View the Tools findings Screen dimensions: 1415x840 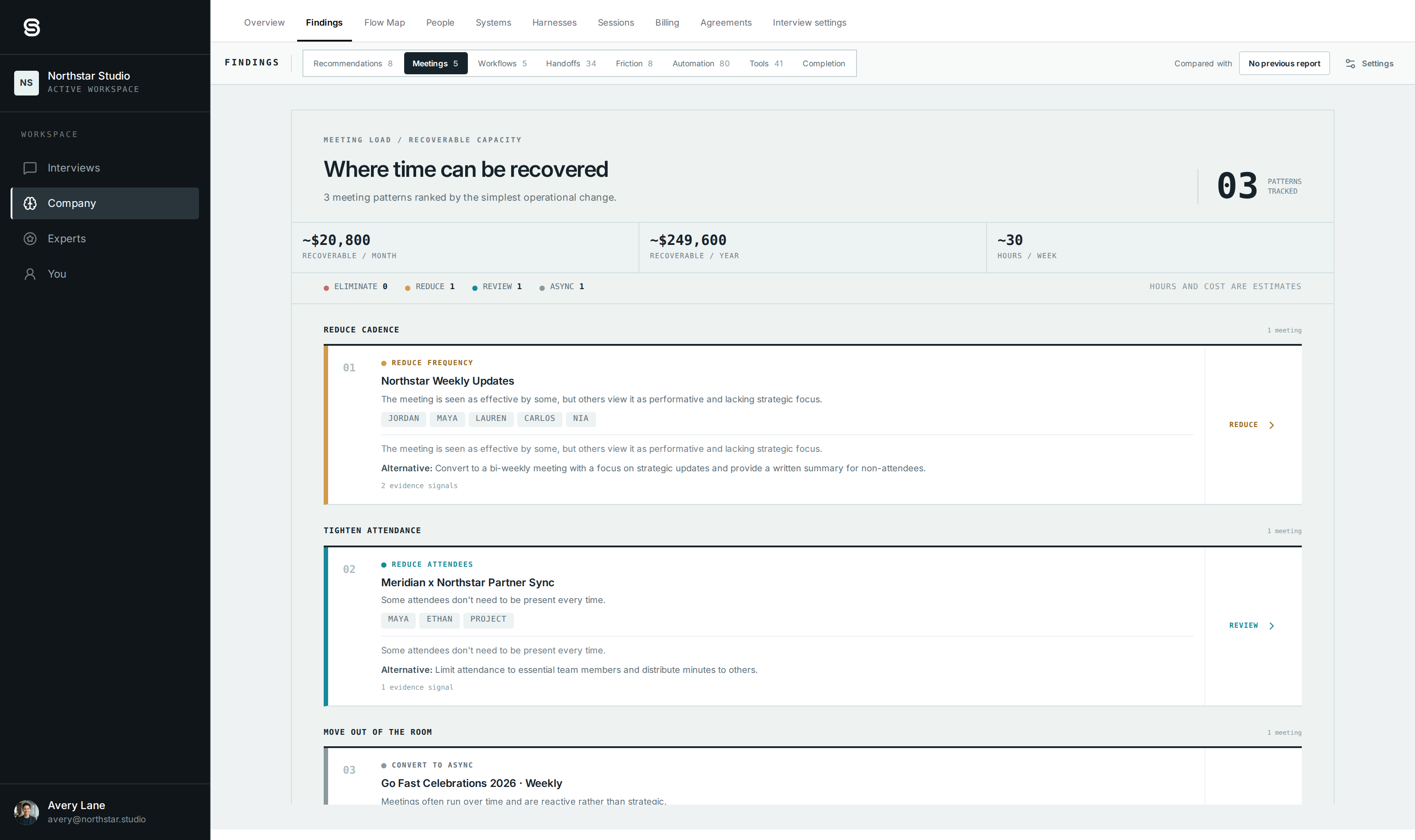coord(766,63)
